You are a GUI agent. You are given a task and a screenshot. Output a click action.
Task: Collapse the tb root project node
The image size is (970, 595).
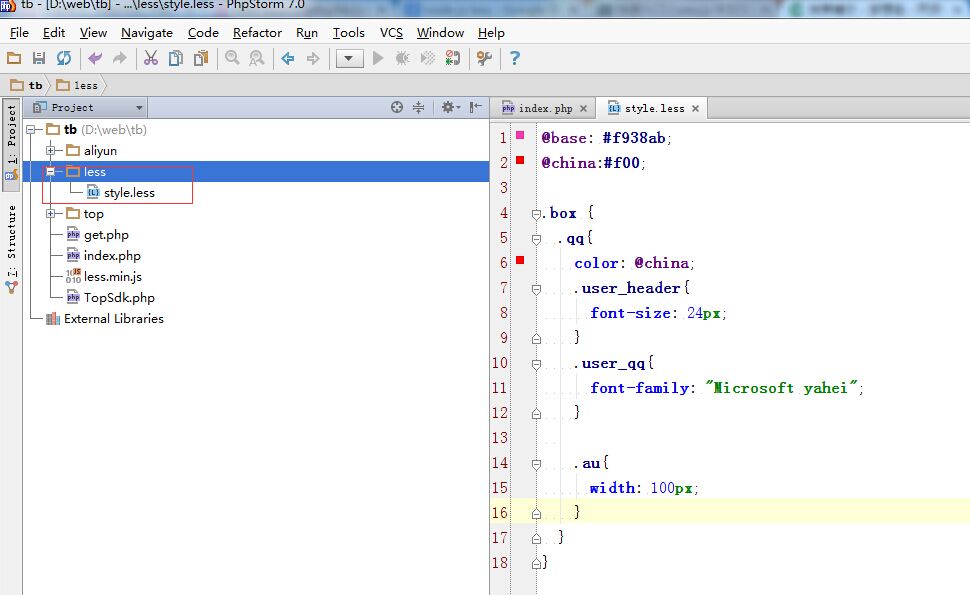coord(30,129)
